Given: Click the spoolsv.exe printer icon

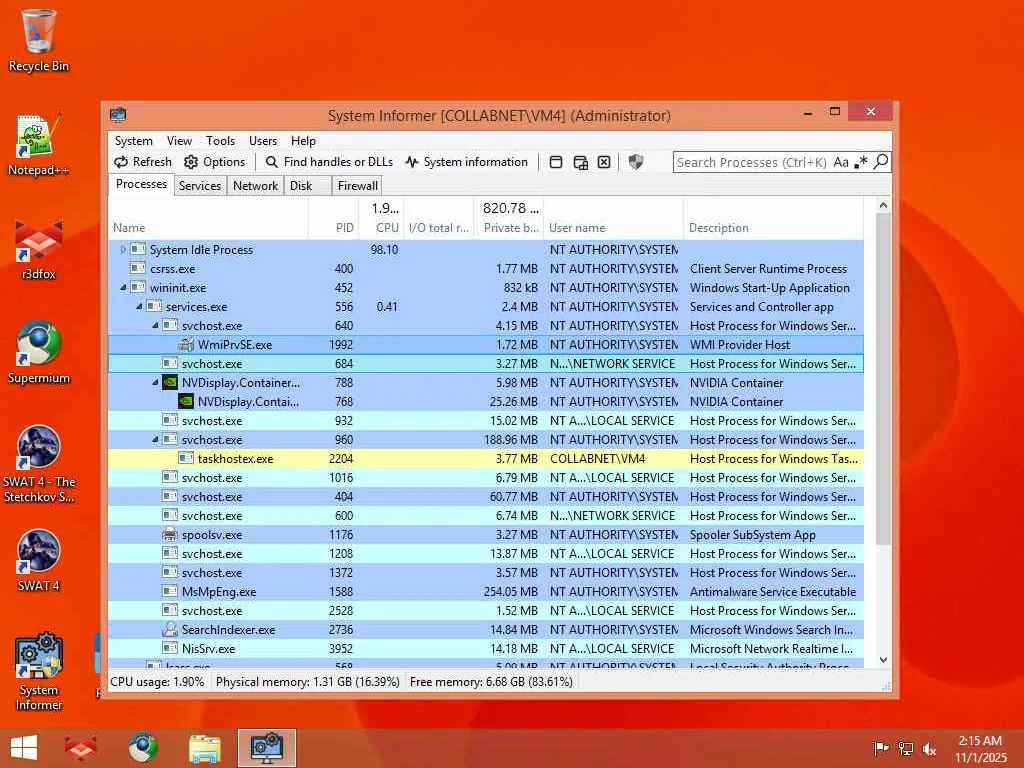Looking at the screenshot, I should click(170, 534).
